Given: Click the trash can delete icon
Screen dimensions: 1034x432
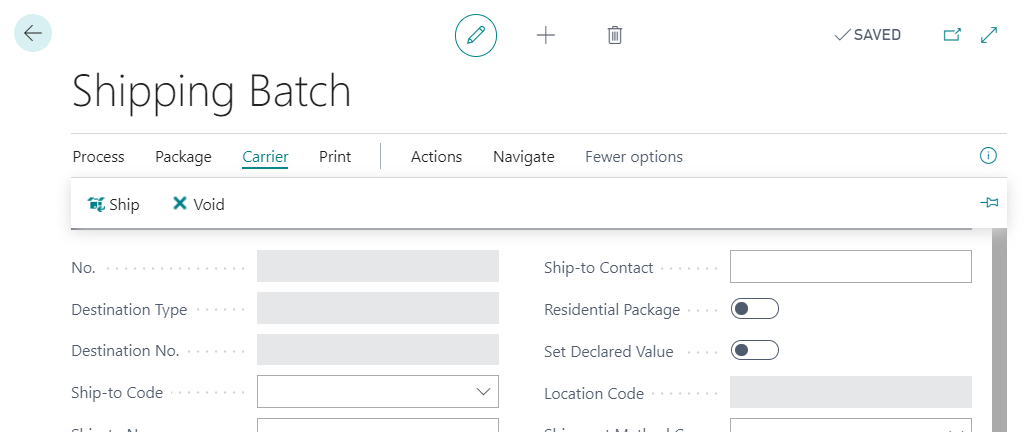Looking at the screenshot, I should pyautogui.click(x=615, y=35).
